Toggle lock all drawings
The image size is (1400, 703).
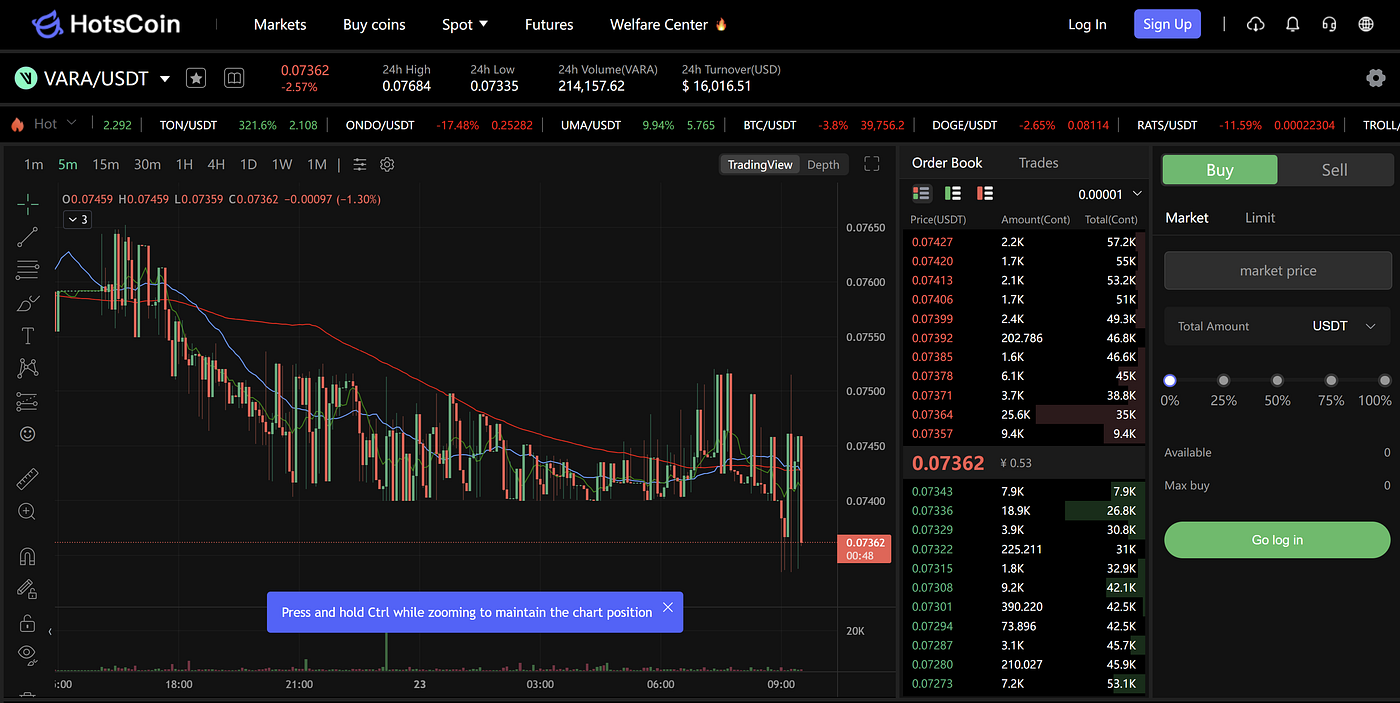pyautogui.click(x=28, y=622)
